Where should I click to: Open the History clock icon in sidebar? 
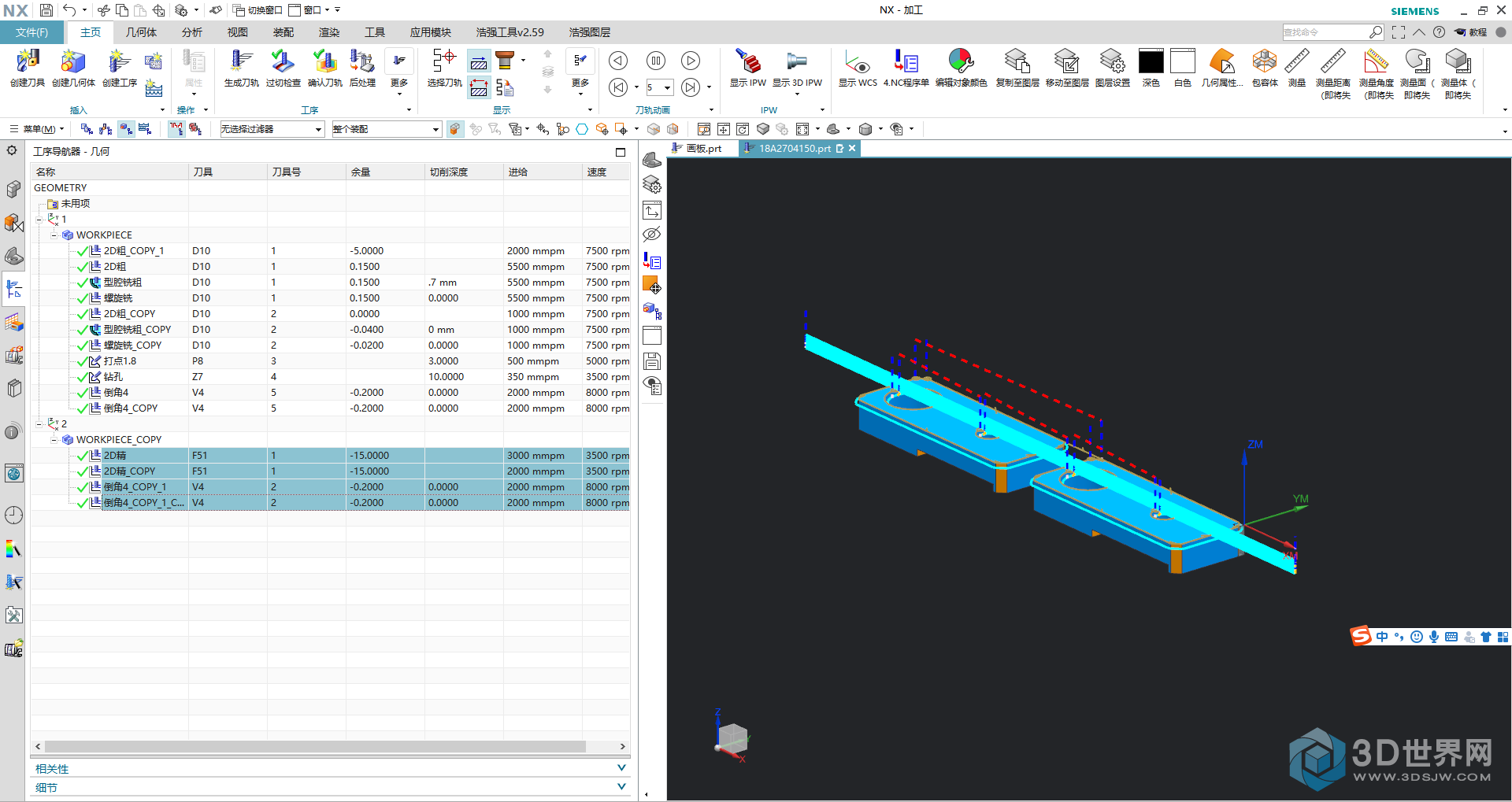(13, 516)
